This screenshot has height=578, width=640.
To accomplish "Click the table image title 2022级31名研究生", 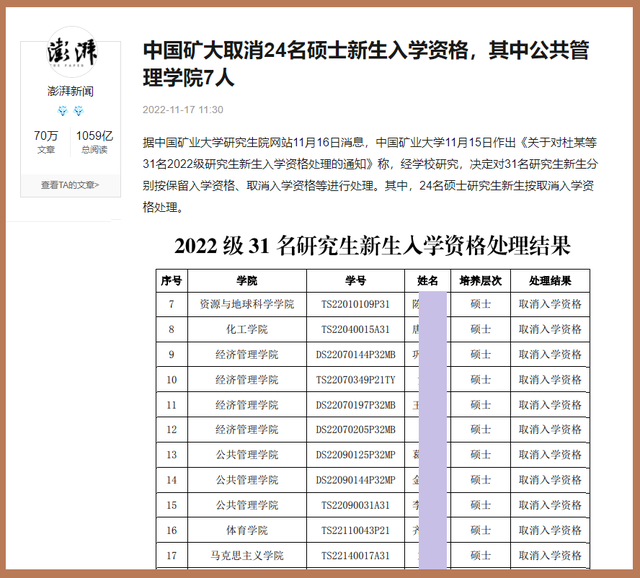I will [x=372, y=246].
